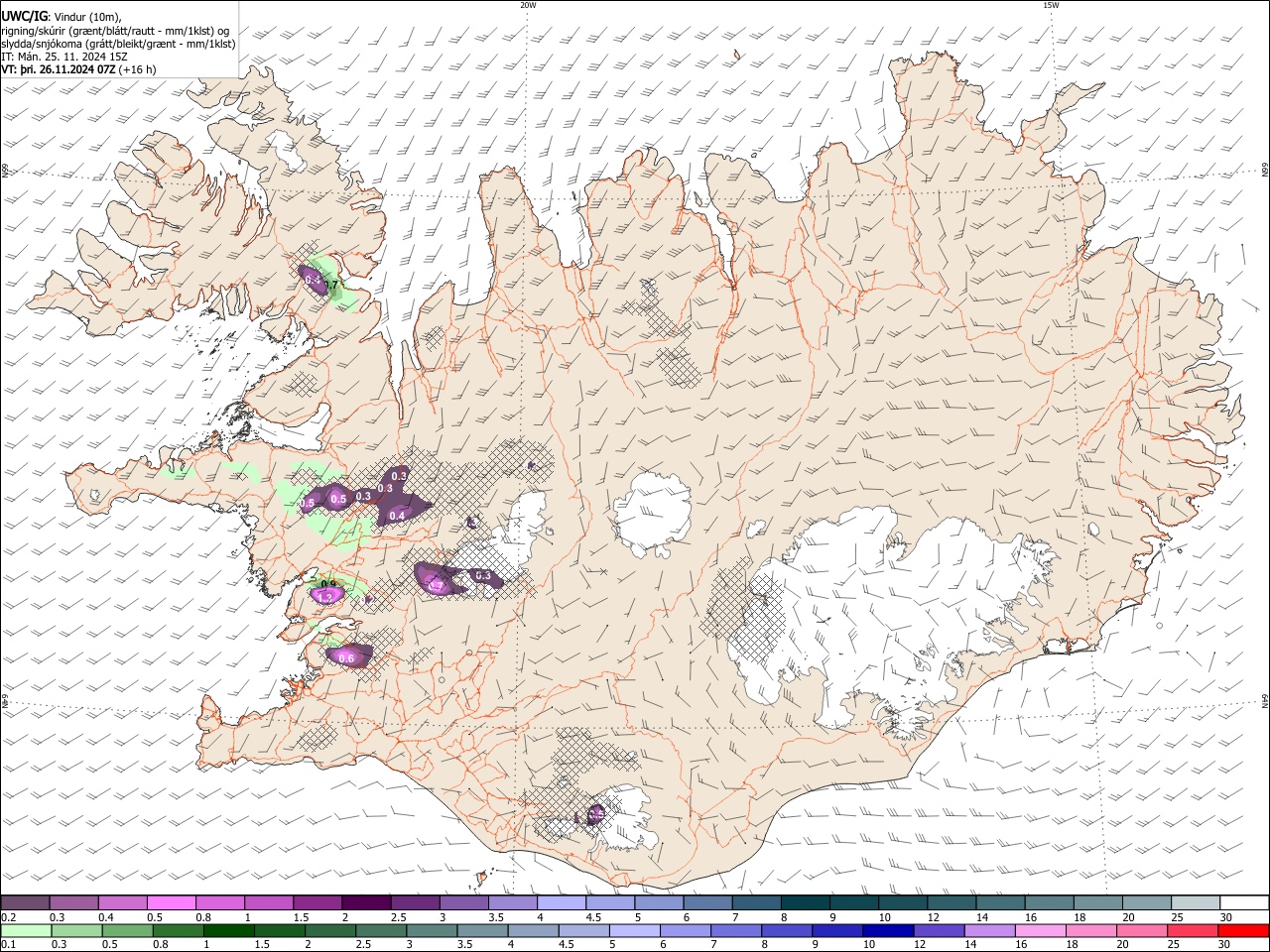Click the "8" label in the lower legend

coord(766,945)
